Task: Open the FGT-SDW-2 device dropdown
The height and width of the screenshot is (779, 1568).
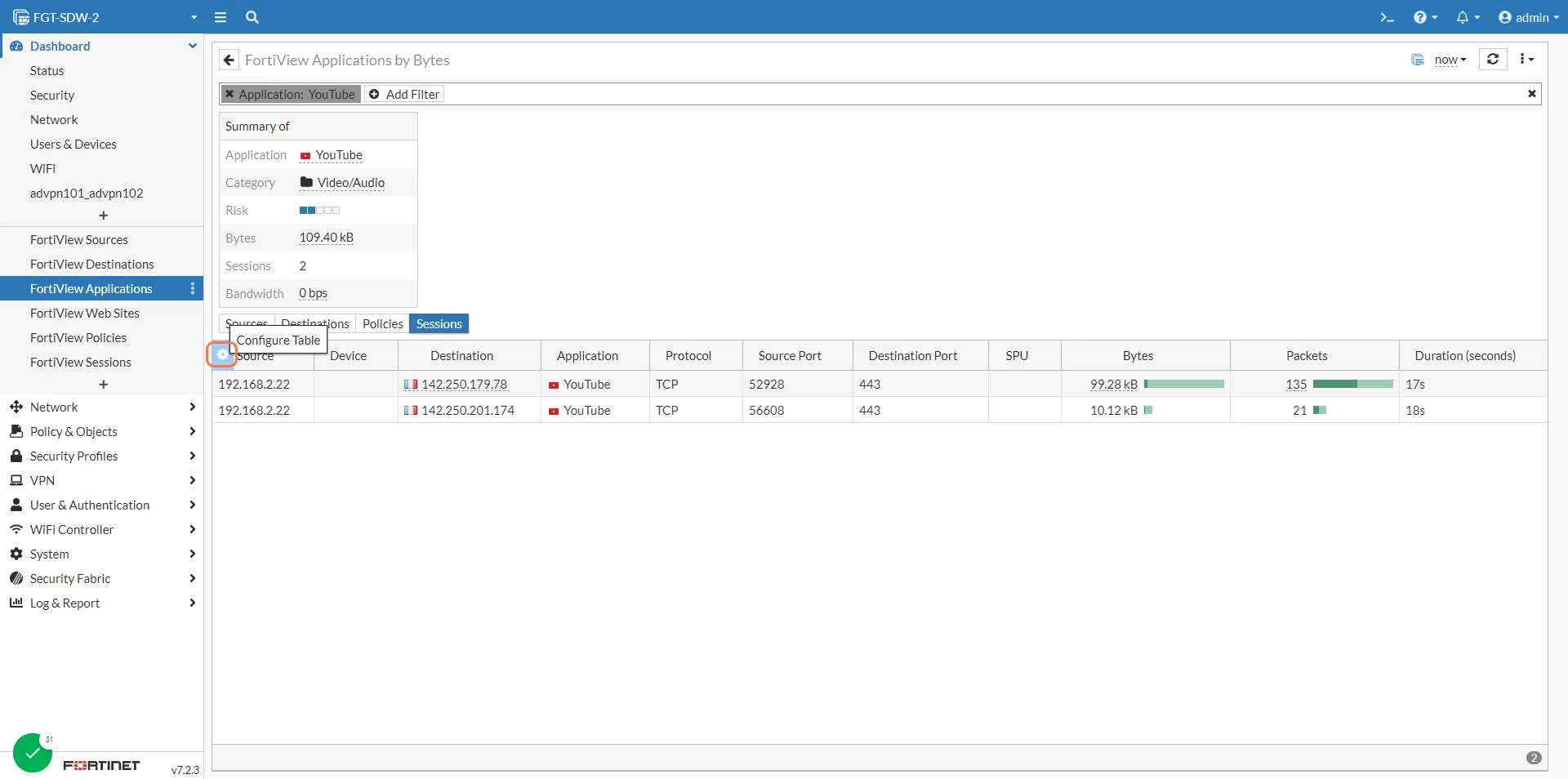Action: 106,17
